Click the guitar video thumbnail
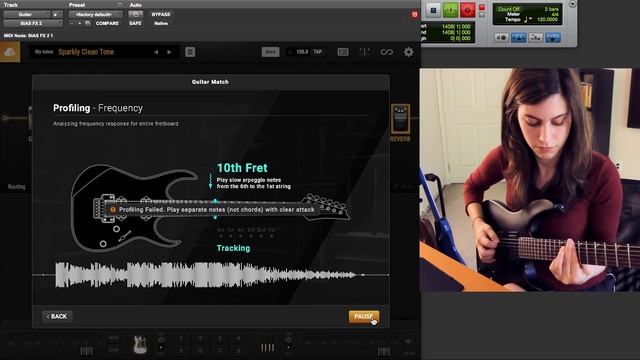 pos(530,180)
